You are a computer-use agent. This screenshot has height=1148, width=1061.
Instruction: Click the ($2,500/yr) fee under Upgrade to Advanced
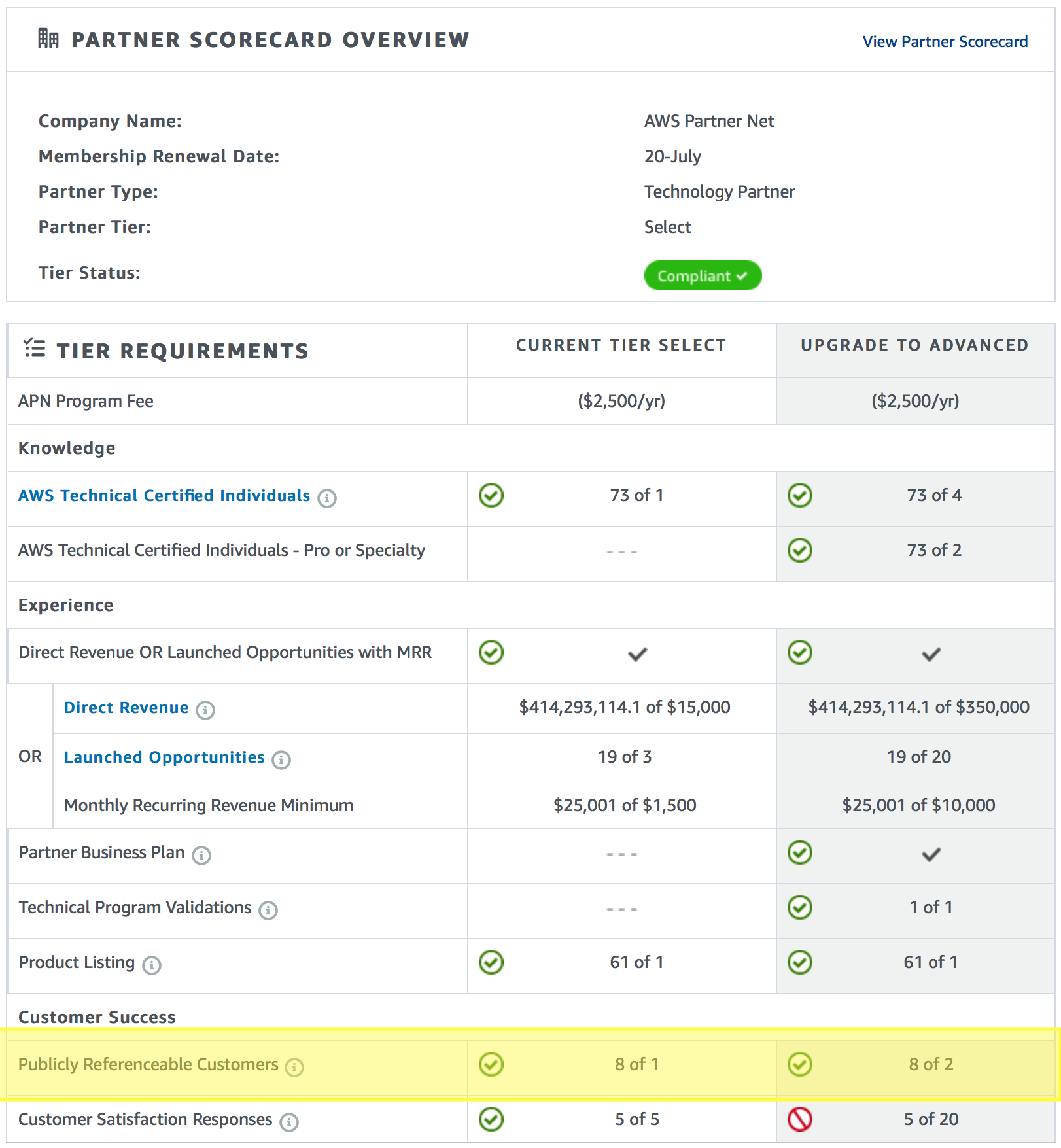coord(915,401)
